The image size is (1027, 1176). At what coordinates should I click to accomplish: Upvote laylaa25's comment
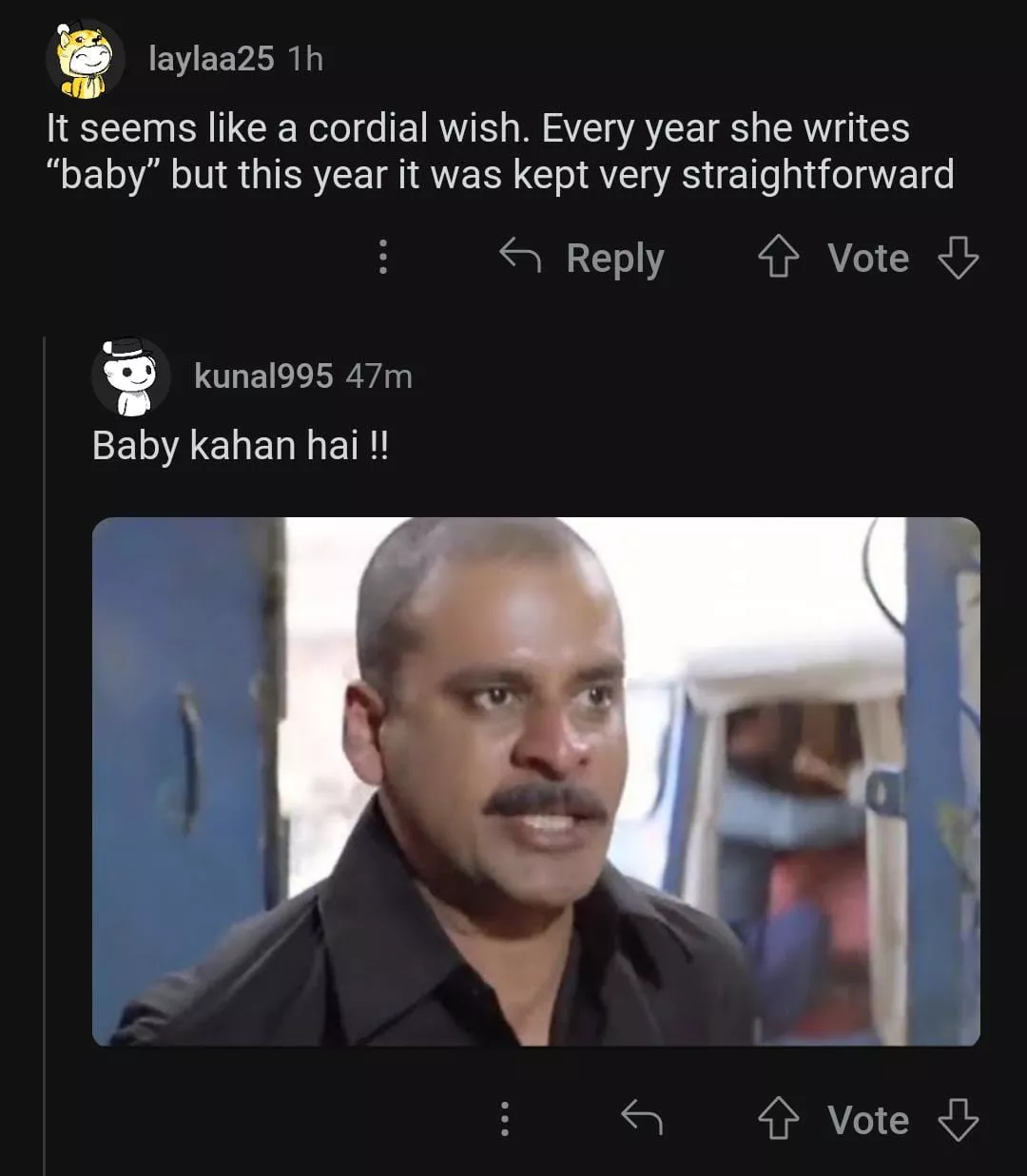pos(778,258)
